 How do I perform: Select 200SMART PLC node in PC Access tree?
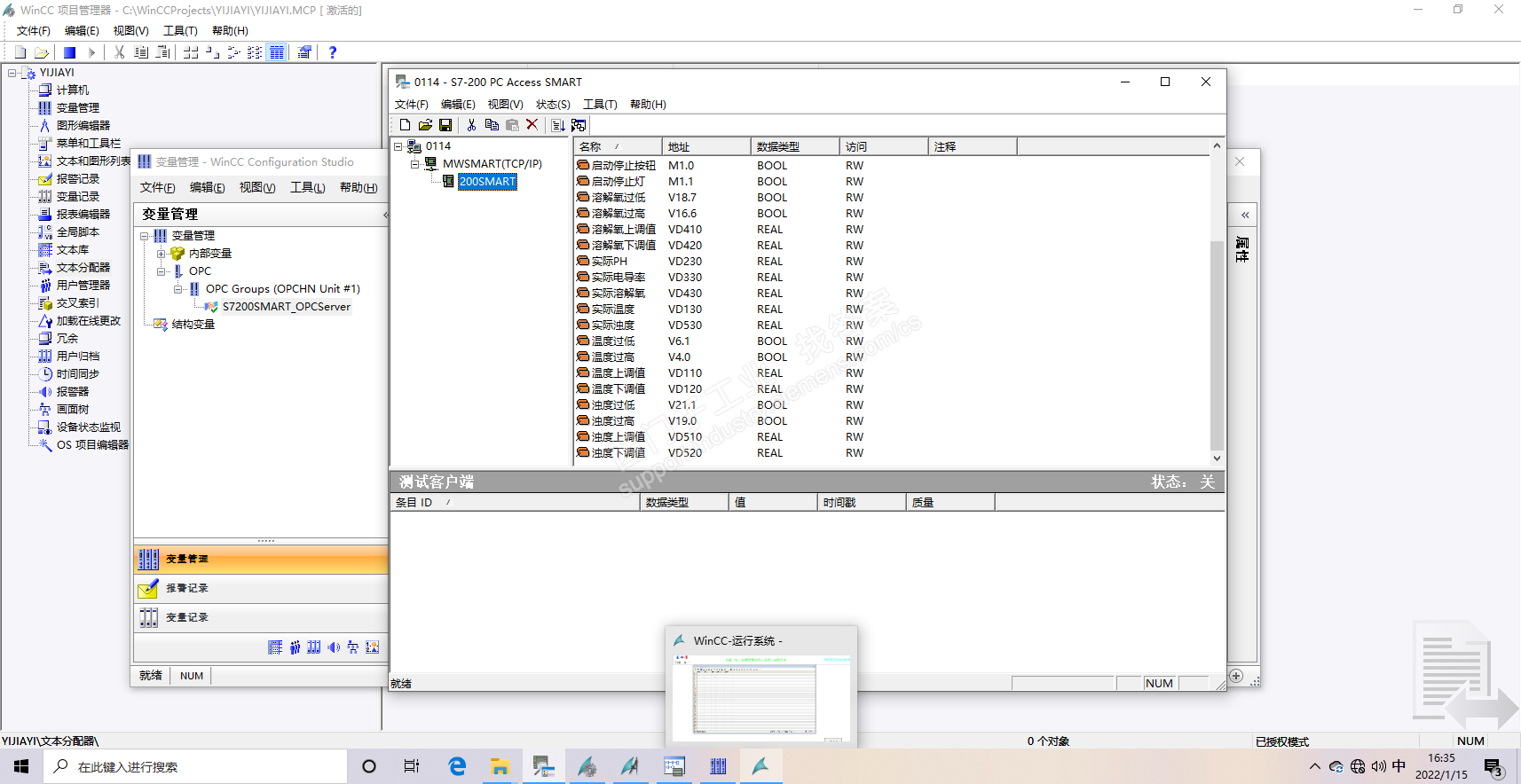click(x=487, y=182)
